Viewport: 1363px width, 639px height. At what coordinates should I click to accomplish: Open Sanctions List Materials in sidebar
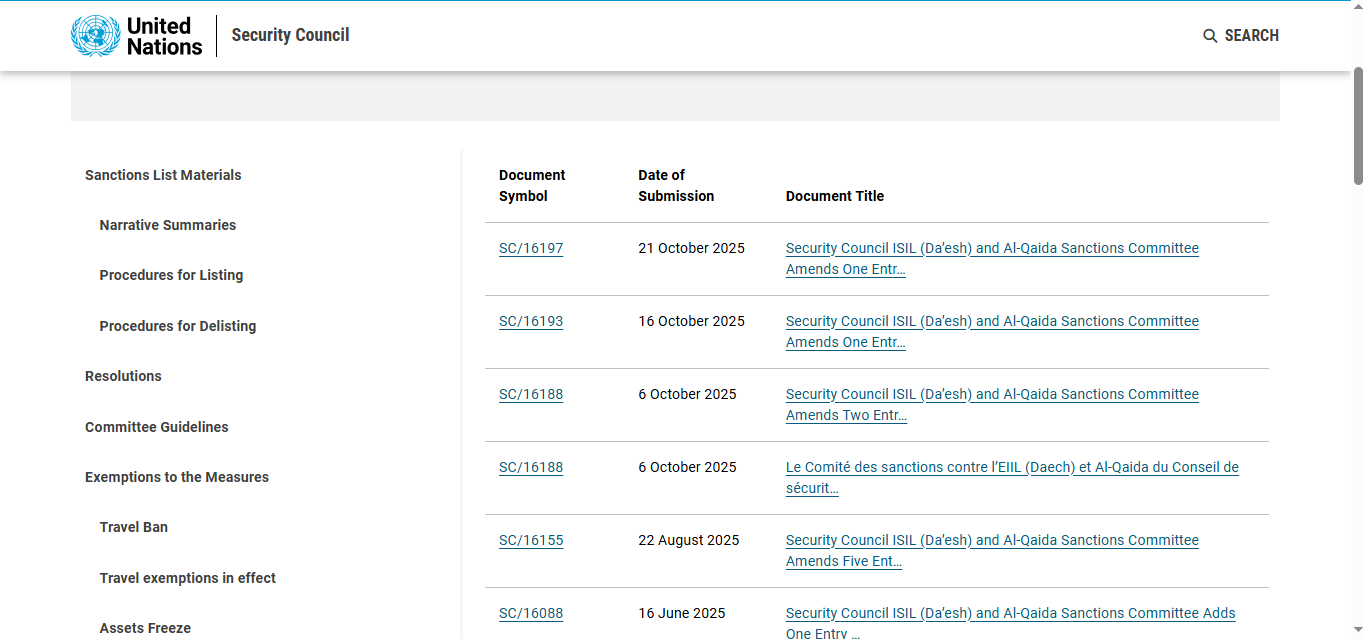(x=163, y=175)
